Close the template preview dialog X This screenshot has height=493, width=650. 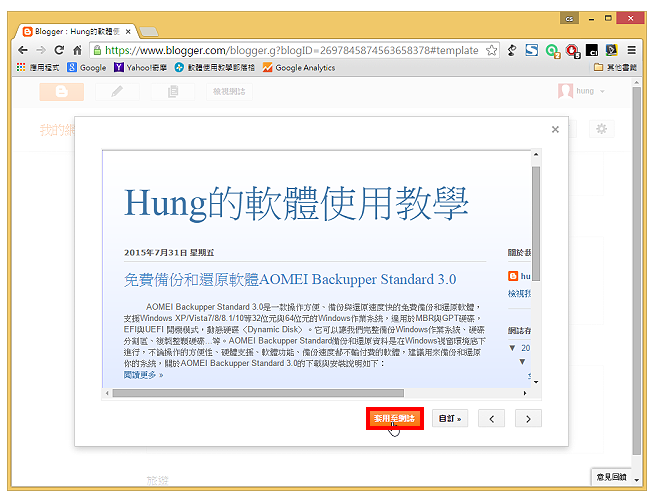[555, 129]
